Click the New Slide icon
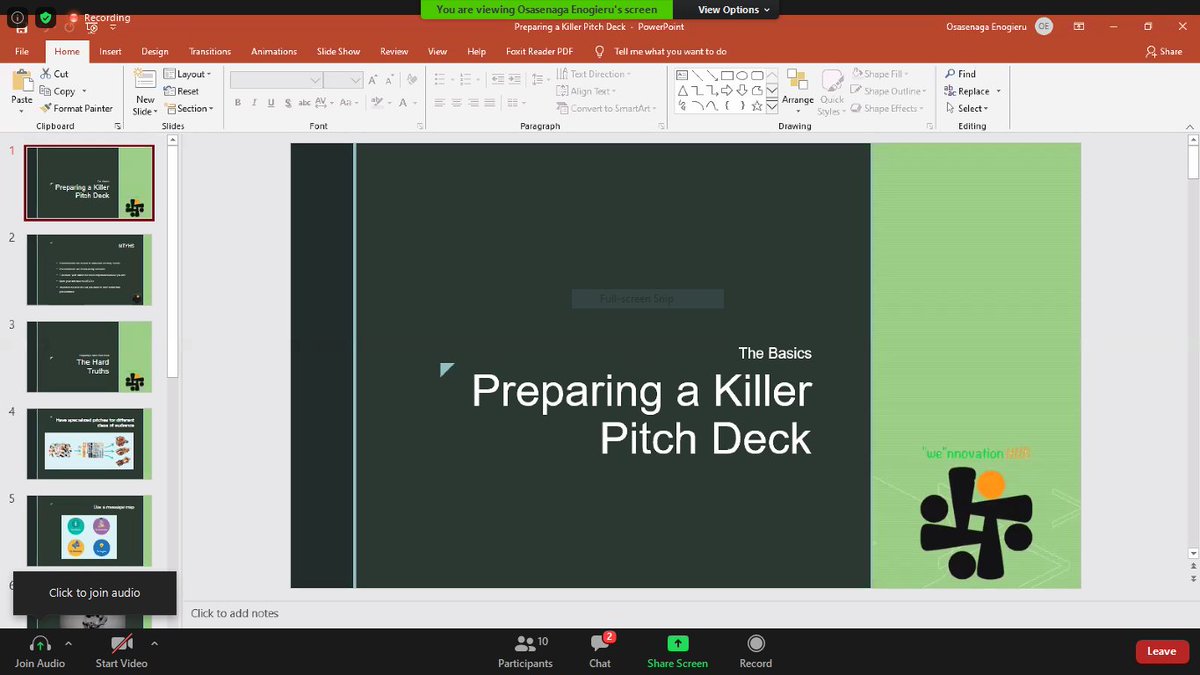Image resolution: width=1200 pixels, height=675 pixels. [x=145, y=80]
